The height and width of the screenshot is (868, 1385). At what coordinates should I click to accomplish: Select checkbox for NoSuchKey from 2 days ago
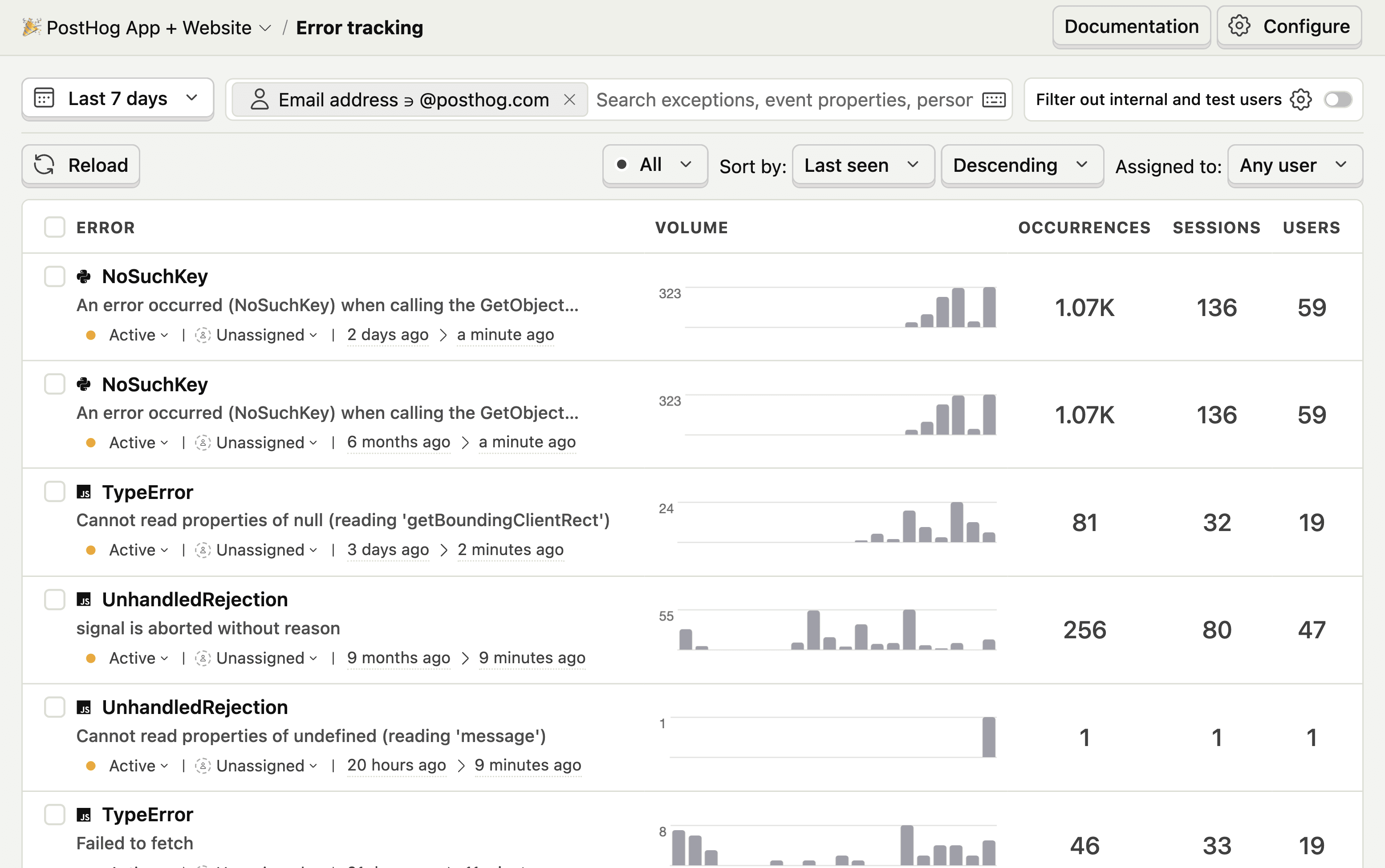54,276
